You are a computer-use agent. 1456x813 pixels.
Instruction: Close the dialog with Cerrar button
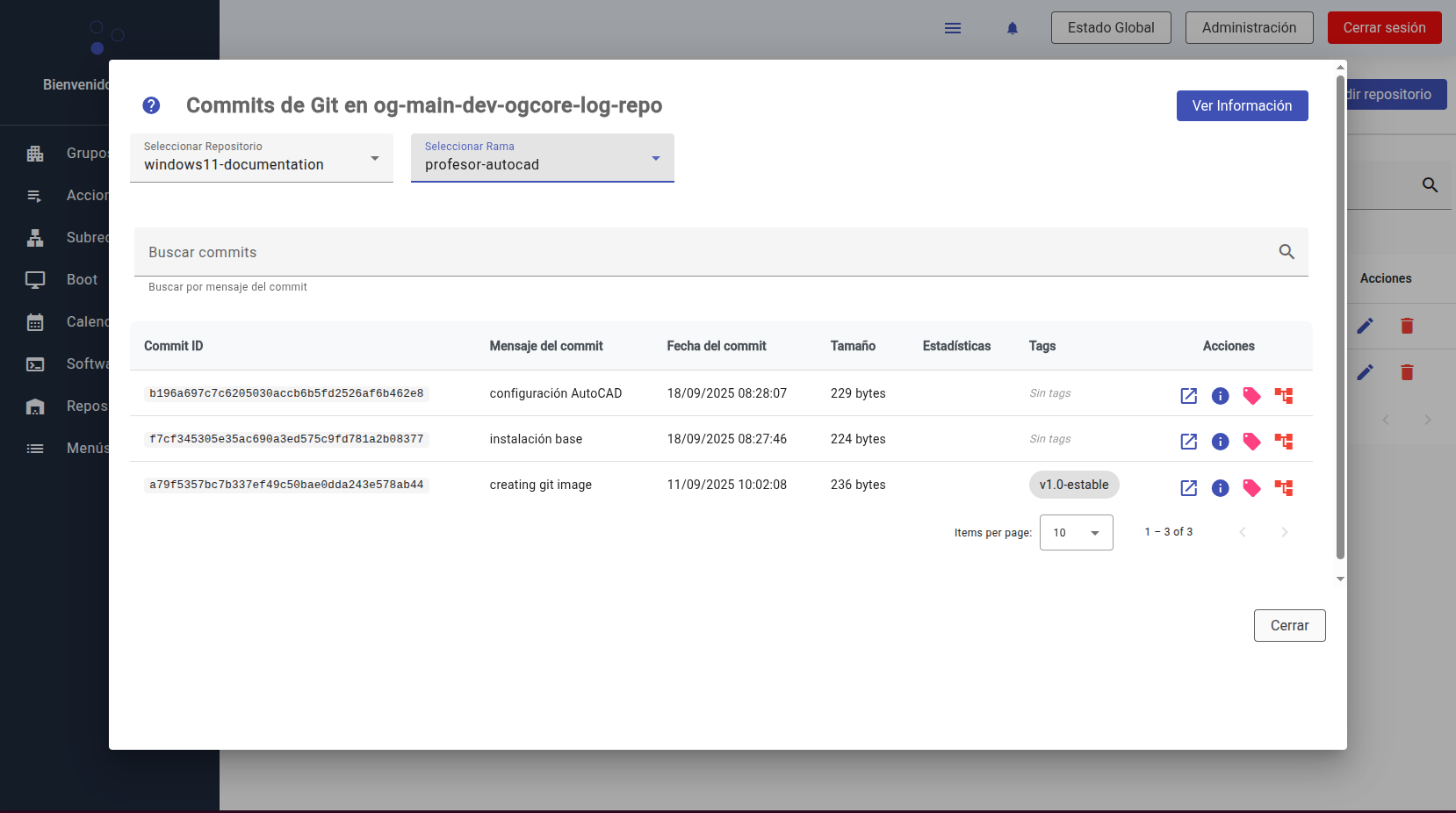pos(1288,625)
